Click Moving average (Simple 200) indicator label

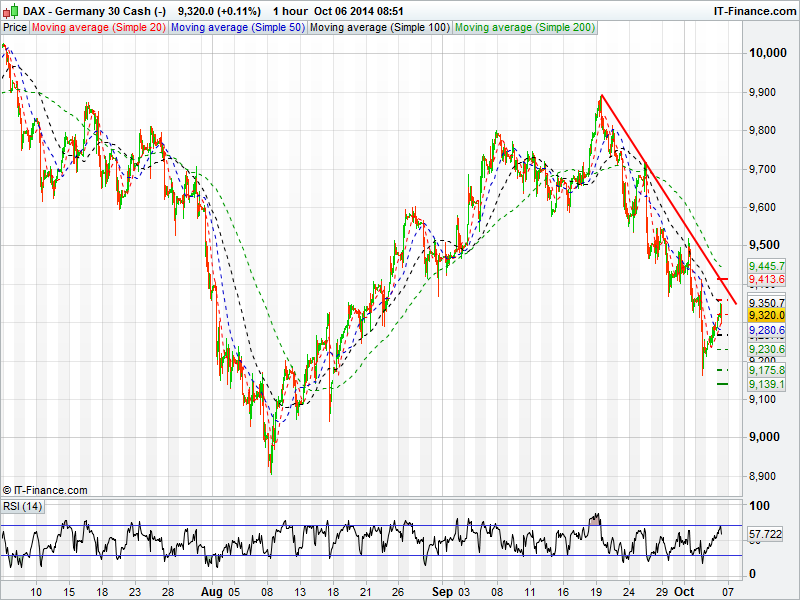[524, 27]
